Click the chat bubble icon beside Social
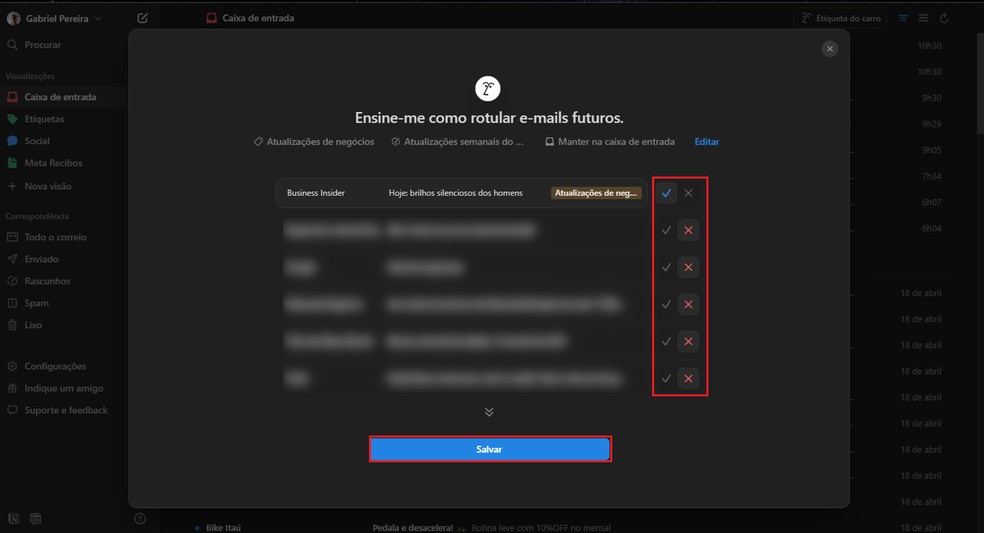The height and width of the screenshot is (533, 984). [x=12, y=141]
